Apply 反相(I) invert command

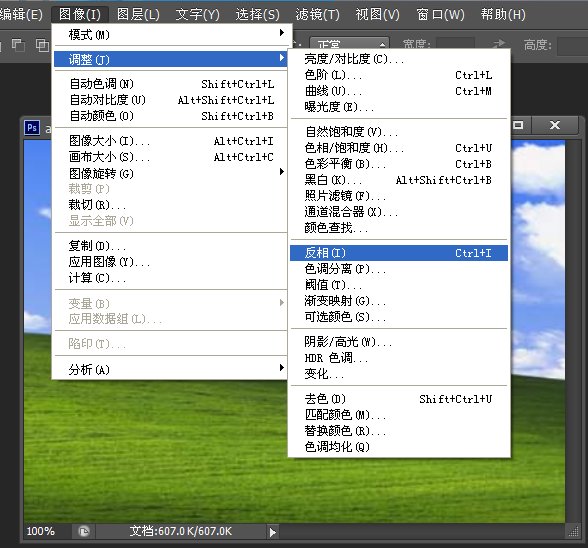pos(399,253)
